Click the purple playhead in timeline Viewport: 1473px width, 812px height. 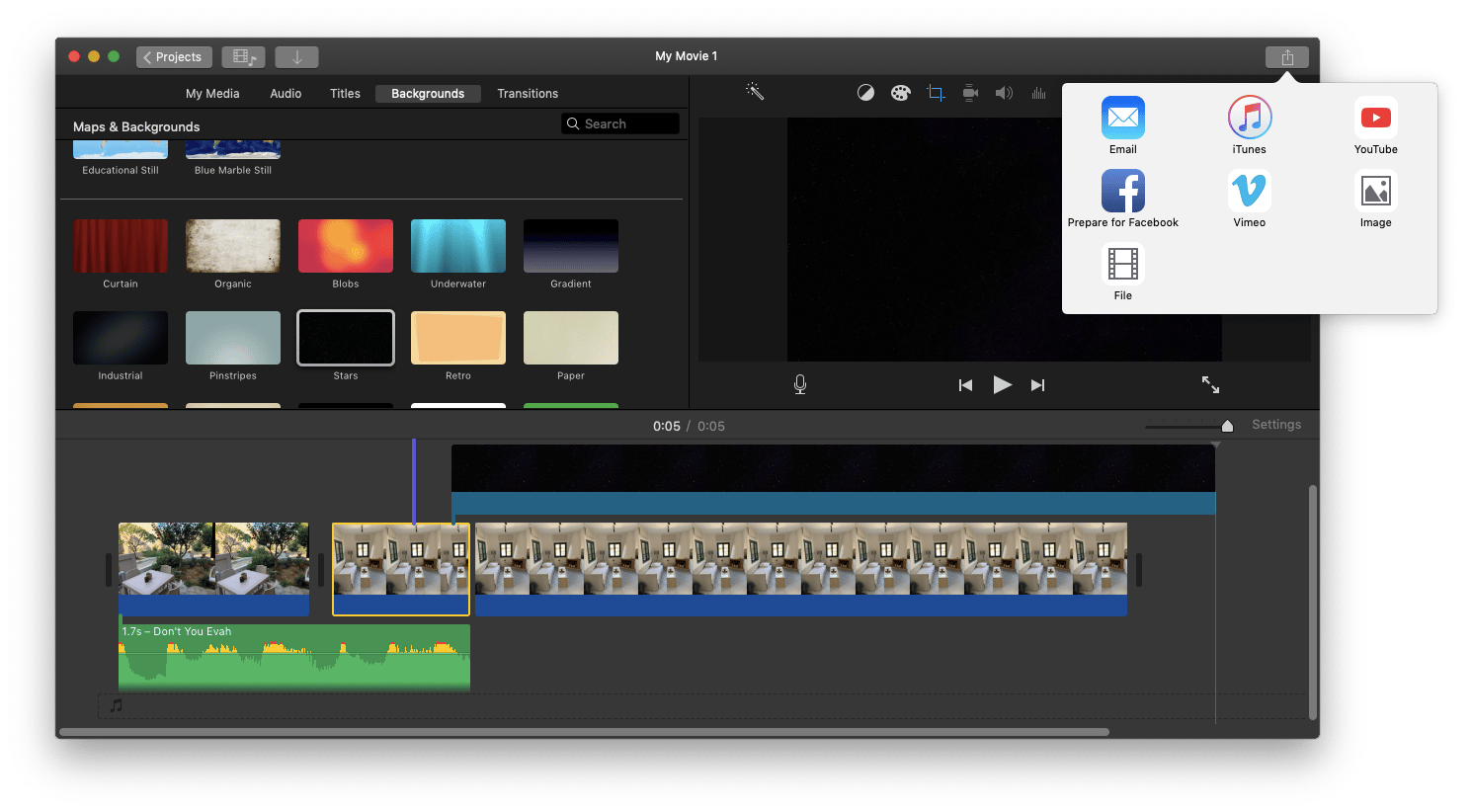414,481
